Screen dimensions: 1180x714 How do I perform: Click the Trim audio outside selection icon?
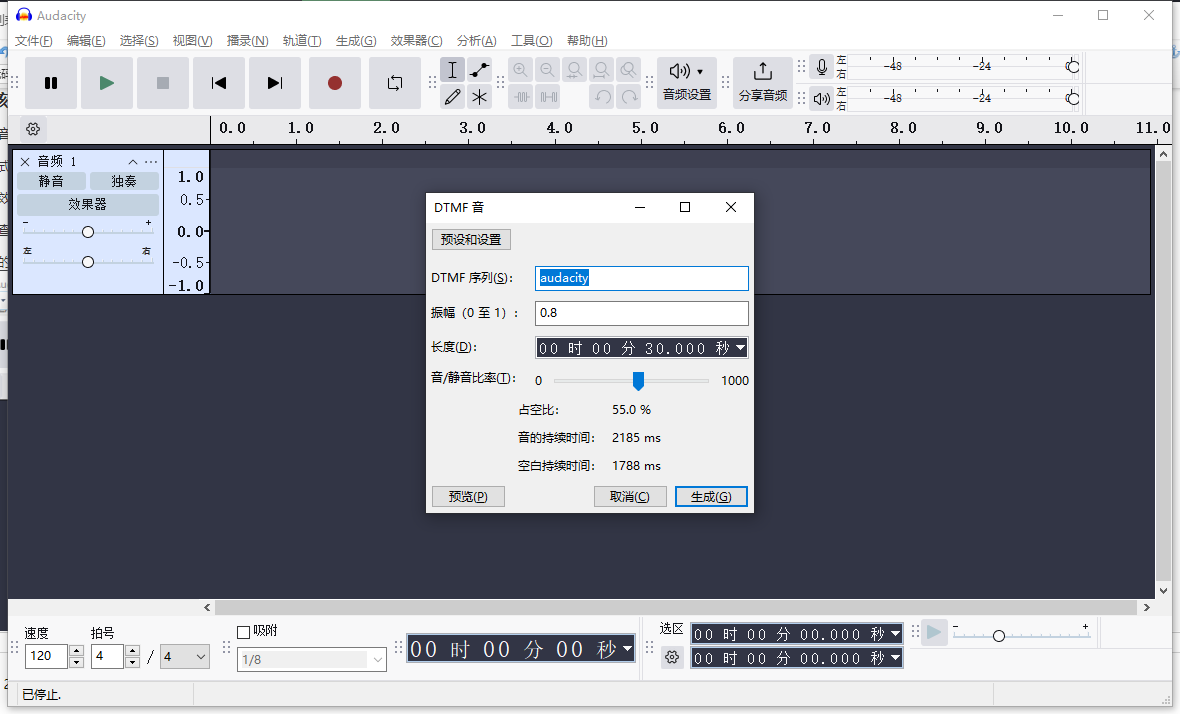click(521, 97)
